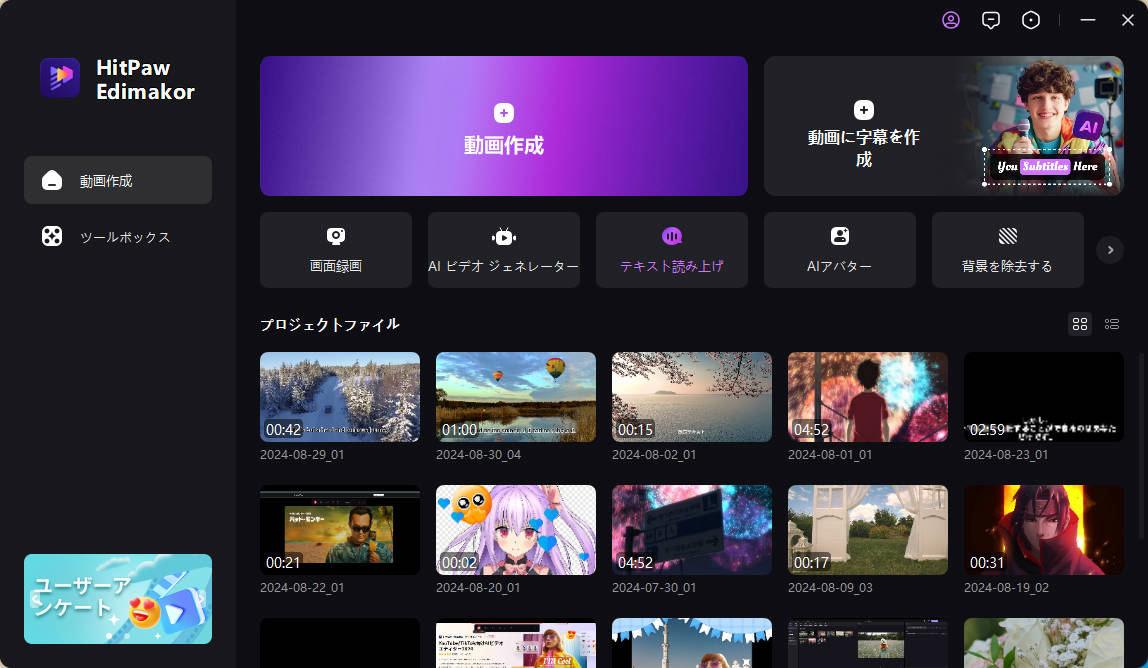
Task: Open the settings icon in the title bar
Action: coord(1031,19)
